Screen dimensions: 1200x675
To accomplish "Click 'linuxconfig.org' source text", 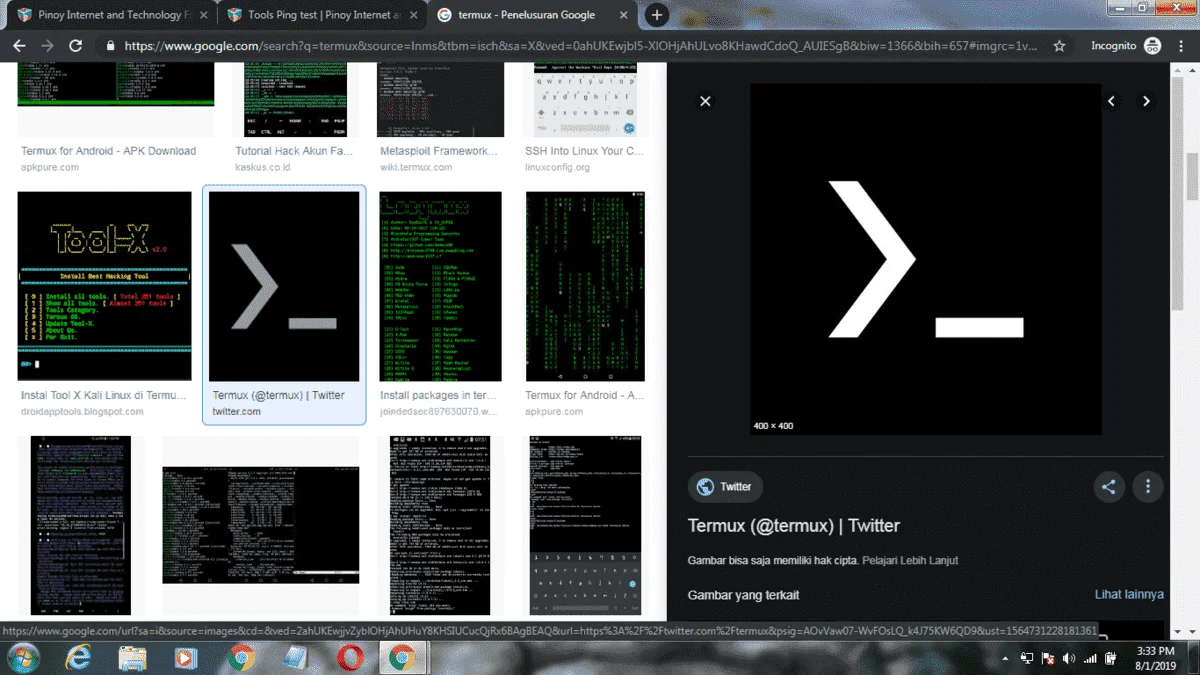I will pos(558,167).
